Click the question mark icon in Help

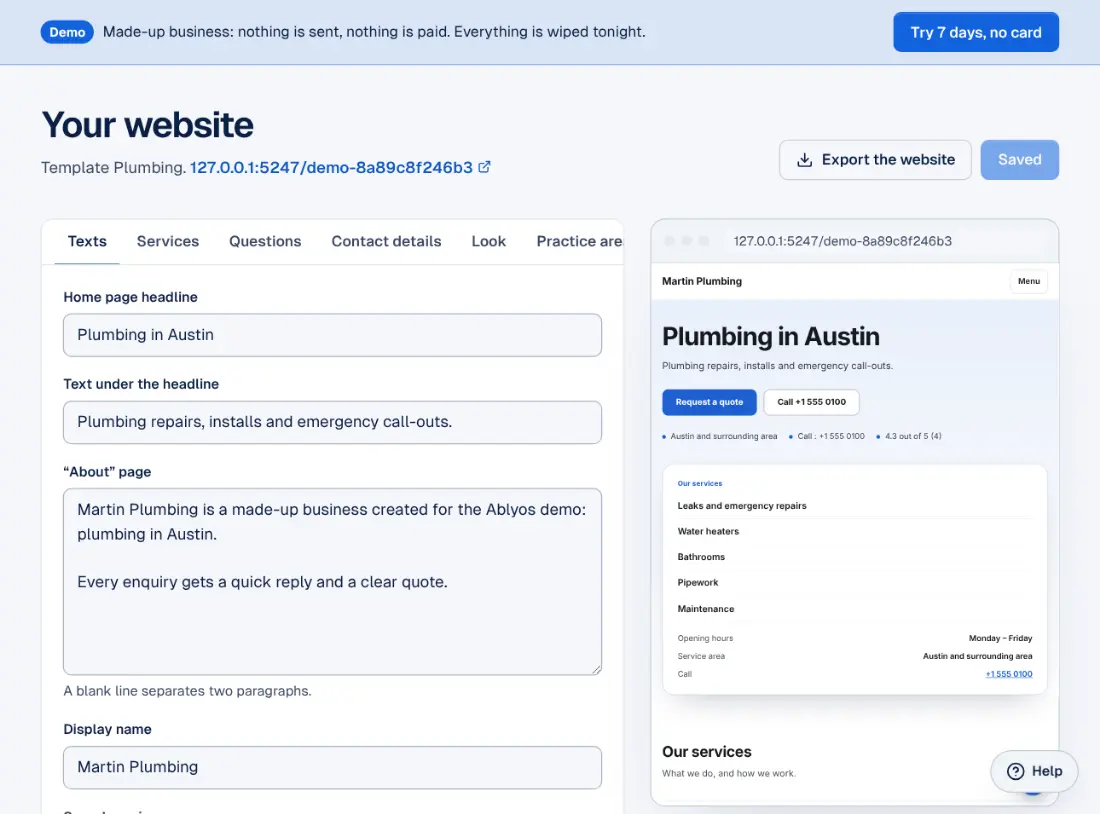point(1015,771)
